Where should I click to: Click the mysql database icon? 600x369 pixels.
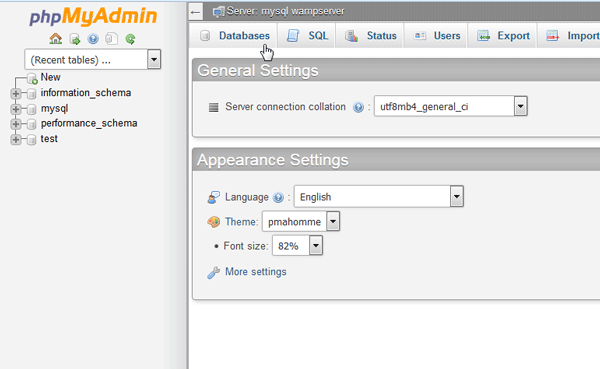pos(32,109)
